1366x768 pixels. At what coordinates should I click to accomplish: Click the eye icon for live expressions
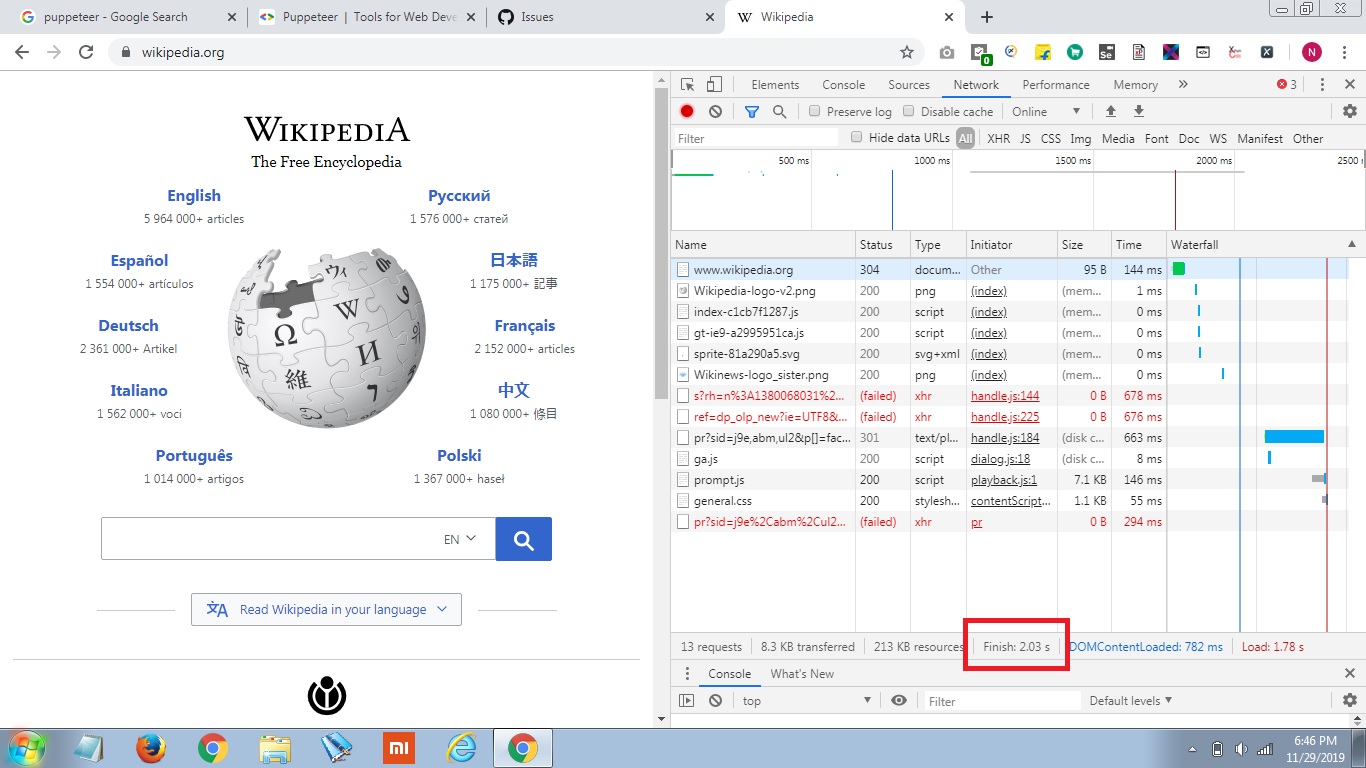(x=899, y=700)
